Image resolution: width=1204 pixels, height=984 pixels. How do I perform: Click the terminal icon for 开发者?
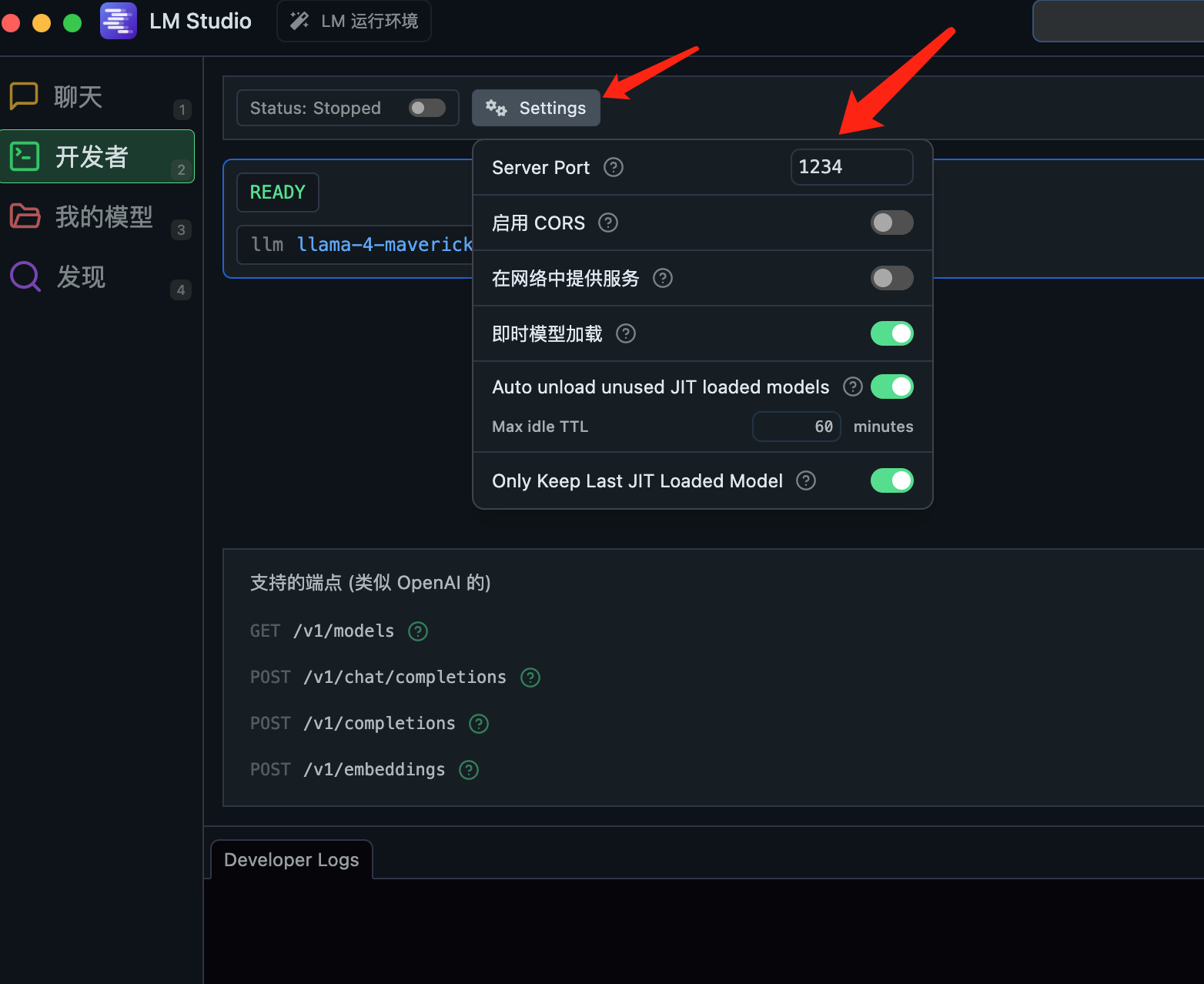(x=24, y=156)
